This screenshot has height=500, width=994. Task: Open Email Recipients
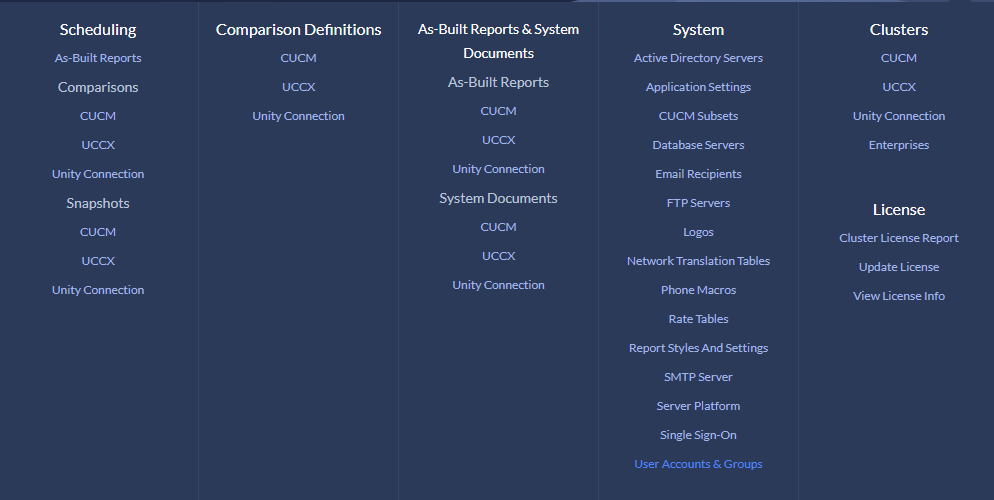pos(698,174)
